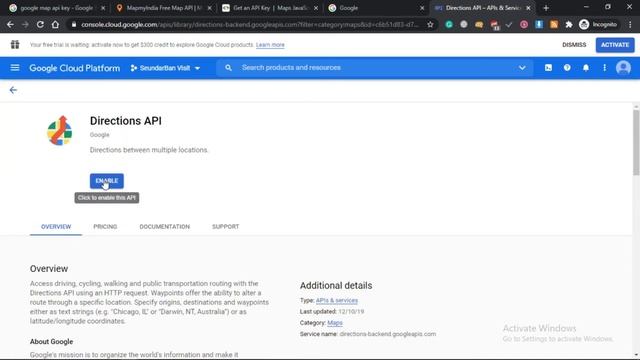Switch to the Overview tab

(56, 227)
